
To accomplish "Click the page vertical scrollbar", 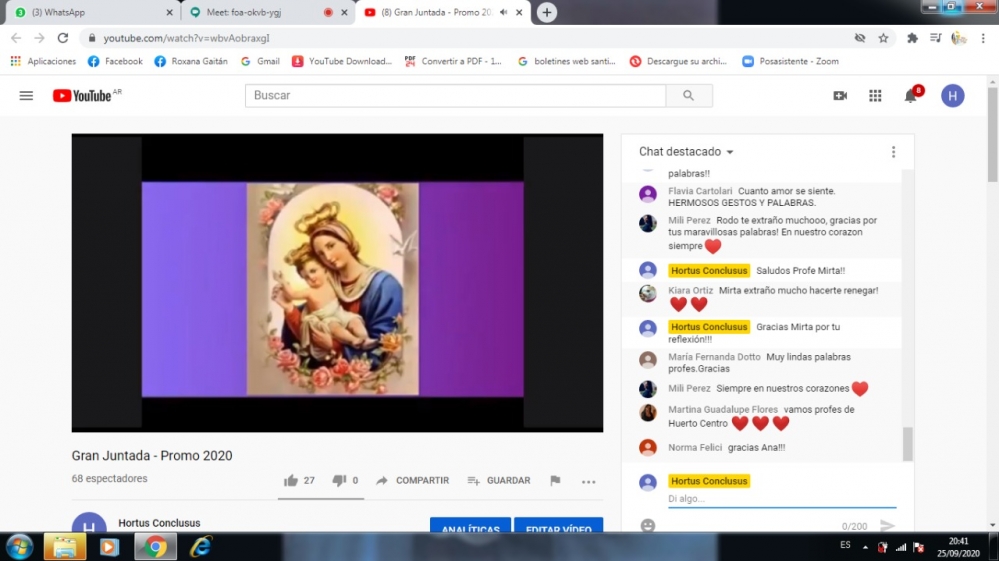I will coord(993,134).
